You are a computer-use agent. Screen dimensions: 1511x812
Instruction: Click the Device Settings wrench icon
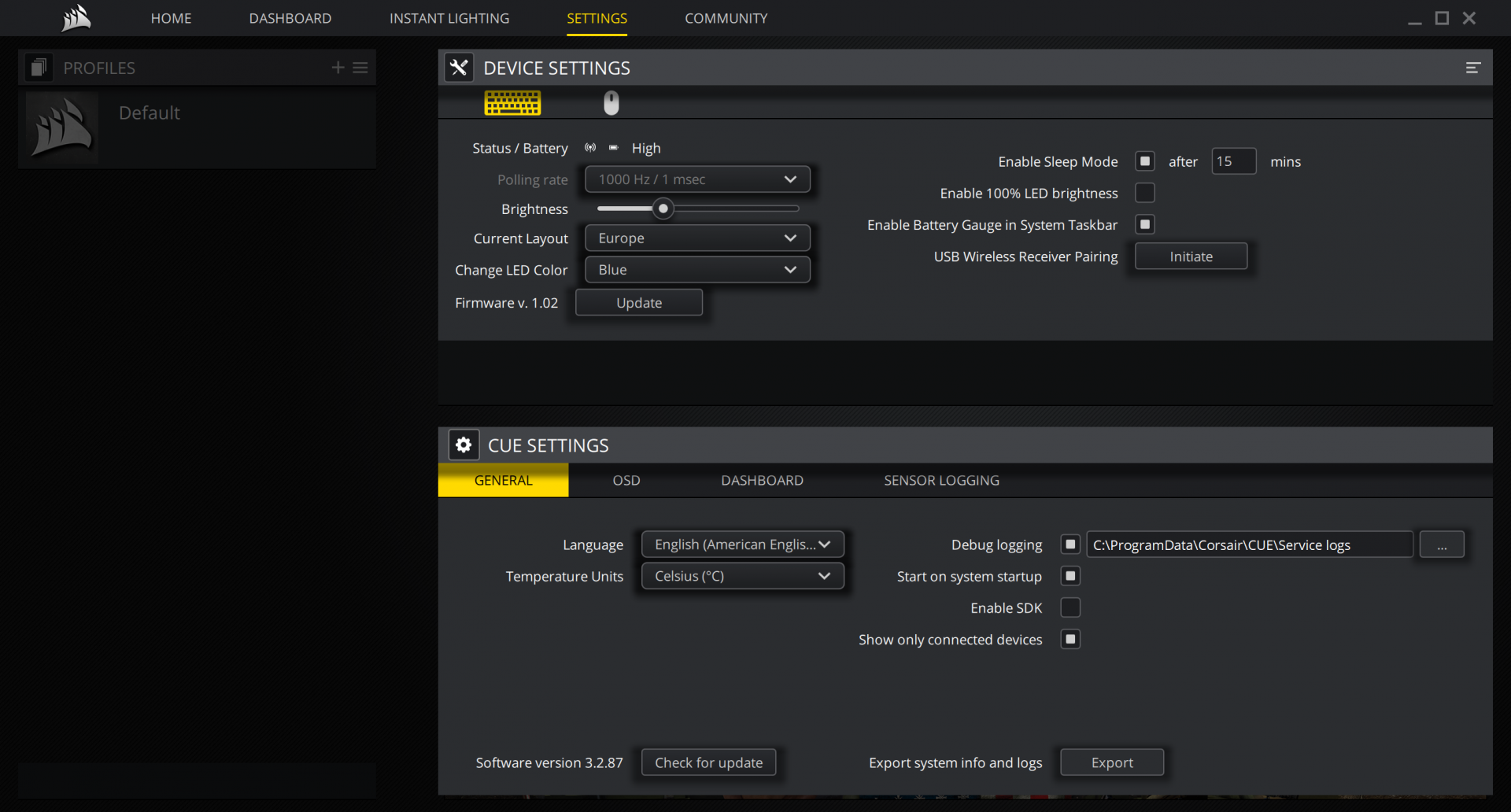(x=459, y=68)
